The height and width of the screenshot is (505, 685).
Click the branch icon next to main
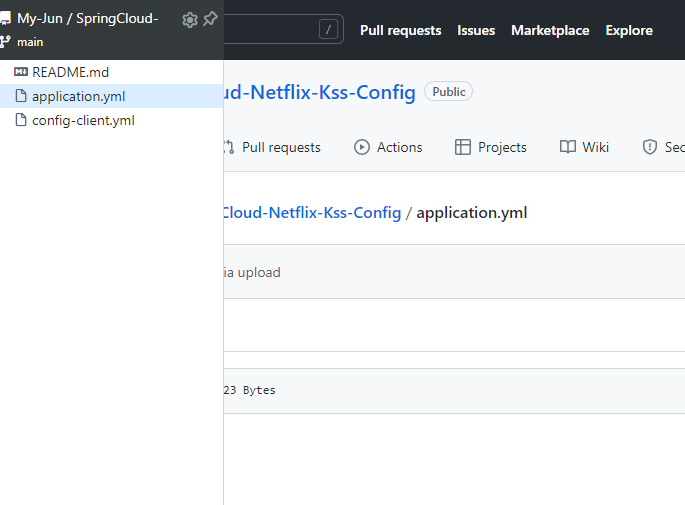[x=5, y=42]
